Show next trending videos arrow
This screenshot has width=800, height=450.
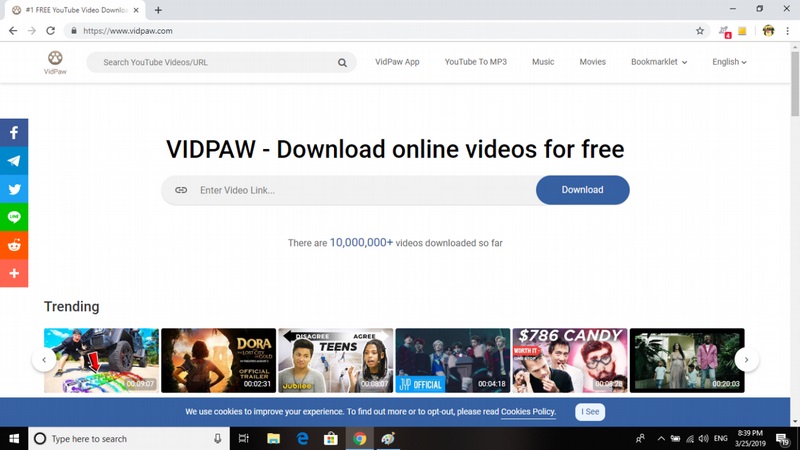[x=746, y=360]
